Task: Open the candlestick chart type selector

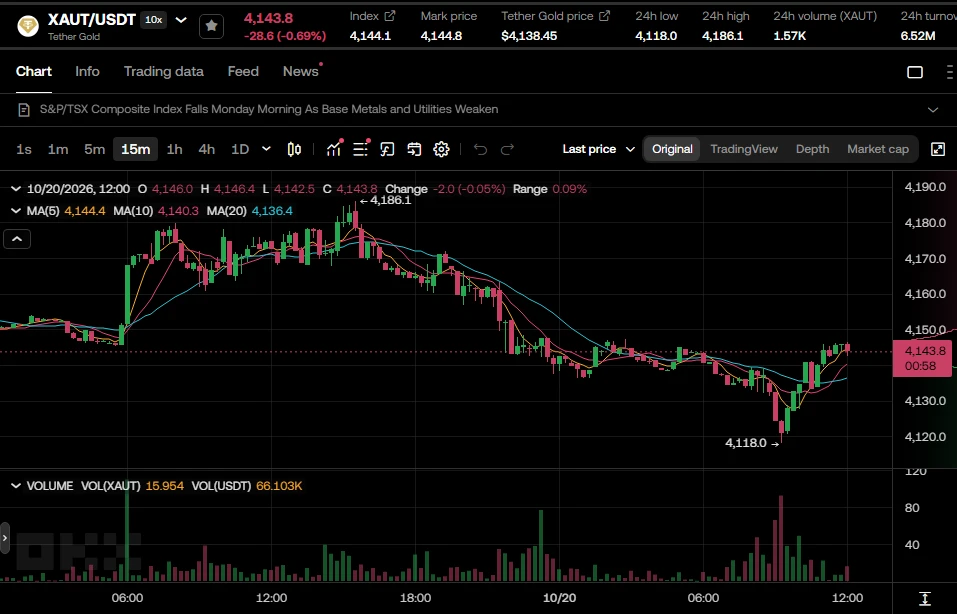Action: (x=294, y=149)
